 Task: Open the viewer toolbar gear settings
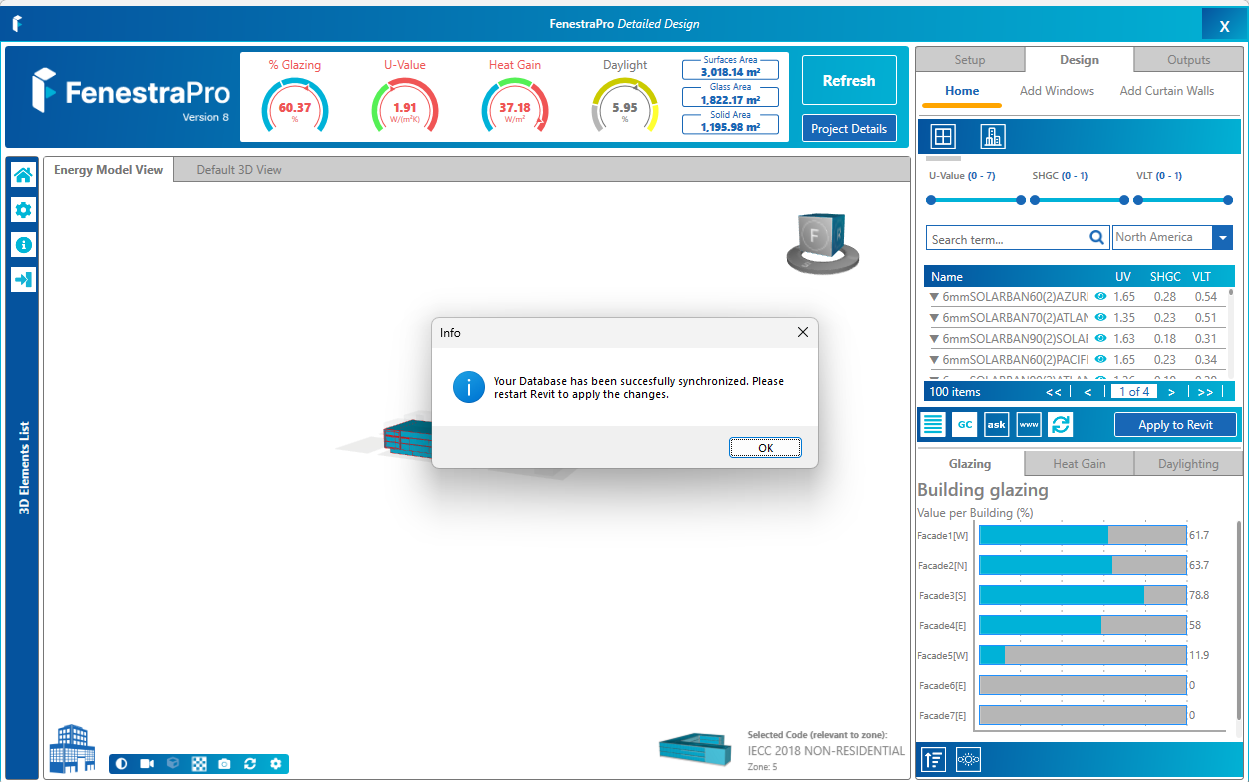276,764
